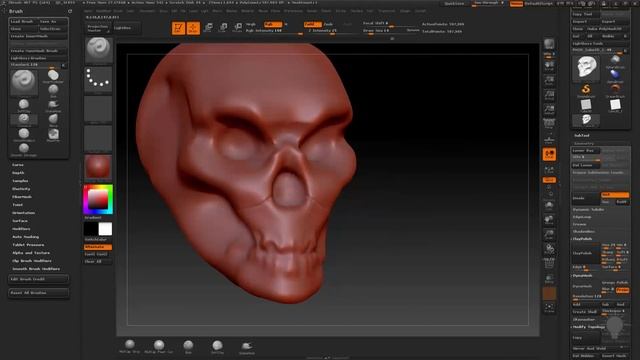Viewport: 640px width, 360px height.
Task: Toggle Smt smooth divide option
Action: 615,195
